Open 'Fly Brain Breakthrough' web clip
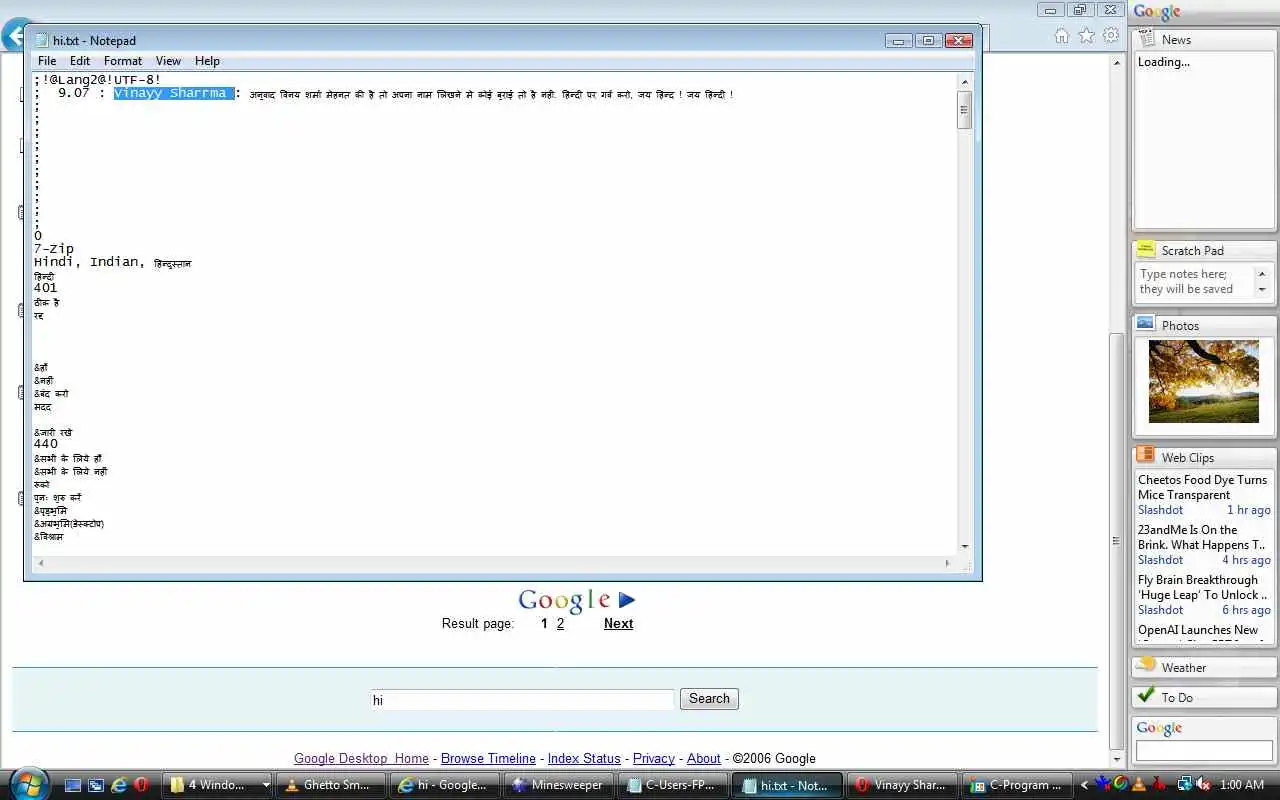 tap(1202, 587)
